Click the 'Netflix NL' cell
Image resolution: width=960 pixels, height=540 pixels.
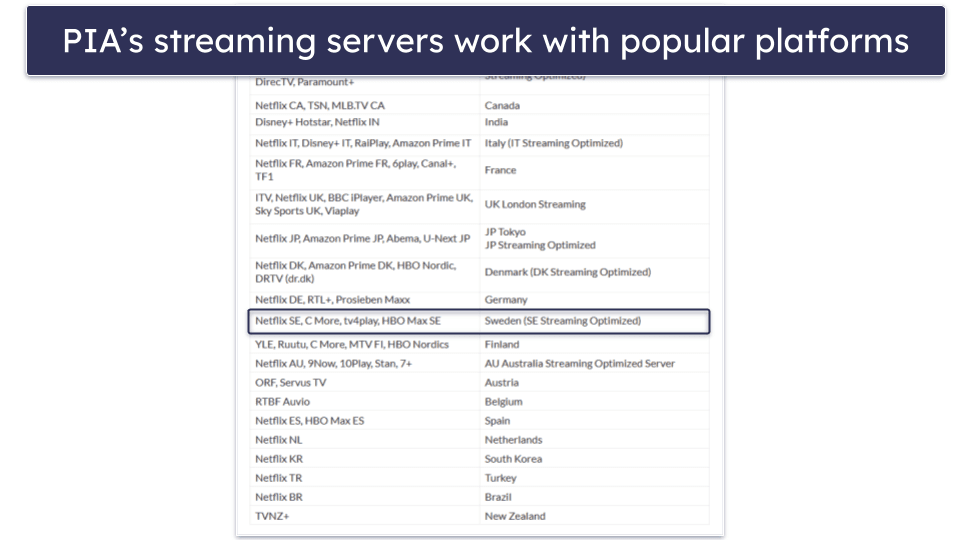[x=364, y=440]
